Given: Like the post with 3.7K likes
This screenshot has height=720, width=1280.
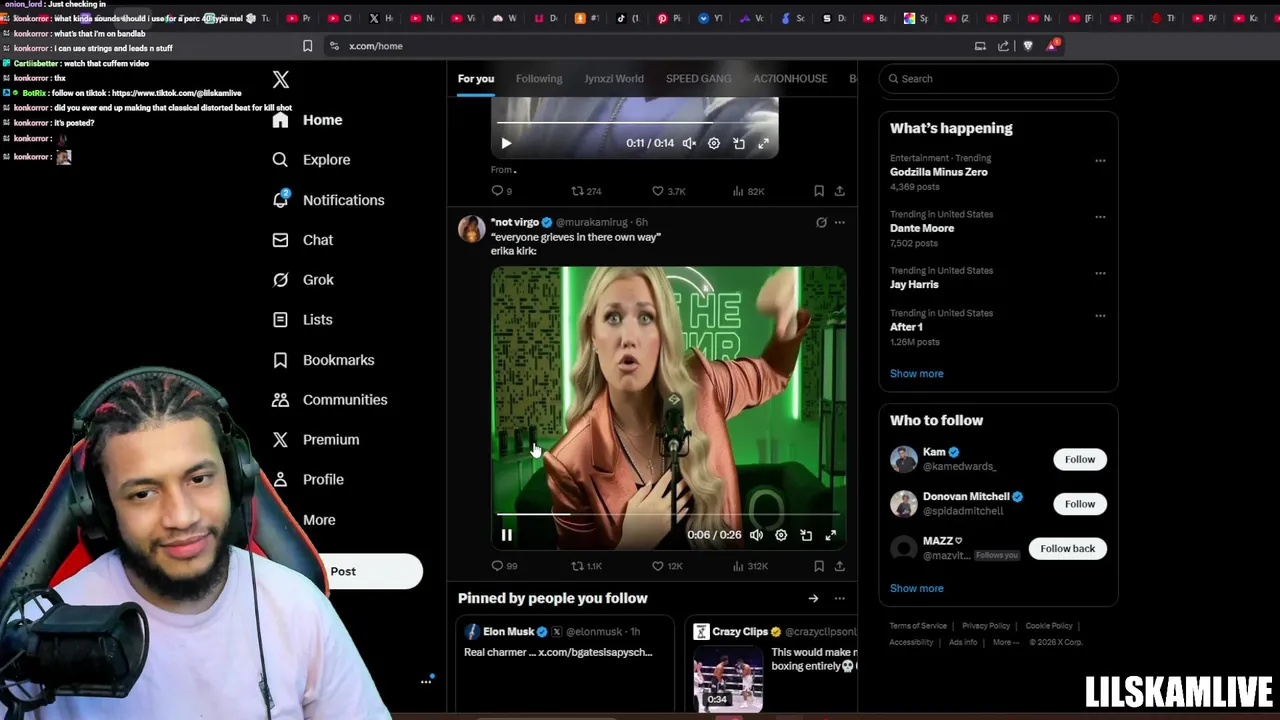Looking at the screenshot, I should click(x=668, y=191).
